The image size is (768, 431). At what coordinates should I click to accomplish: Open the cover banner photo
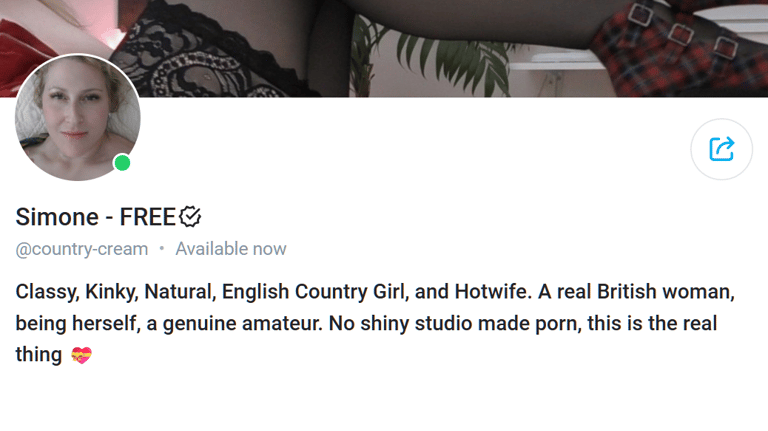click(x=384, y=48)
